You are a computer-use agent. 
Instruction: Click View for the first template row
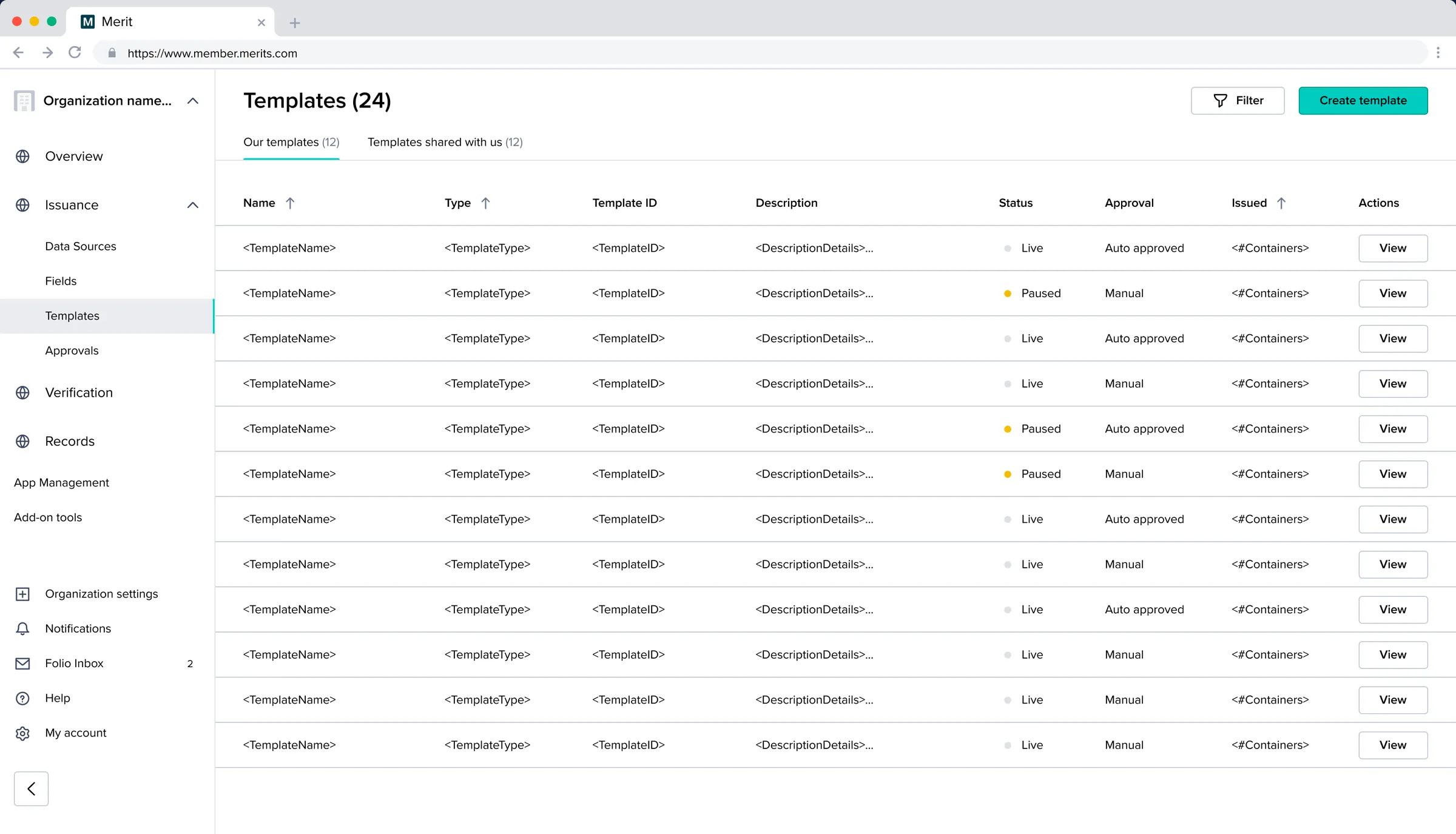click(1393, 248)
